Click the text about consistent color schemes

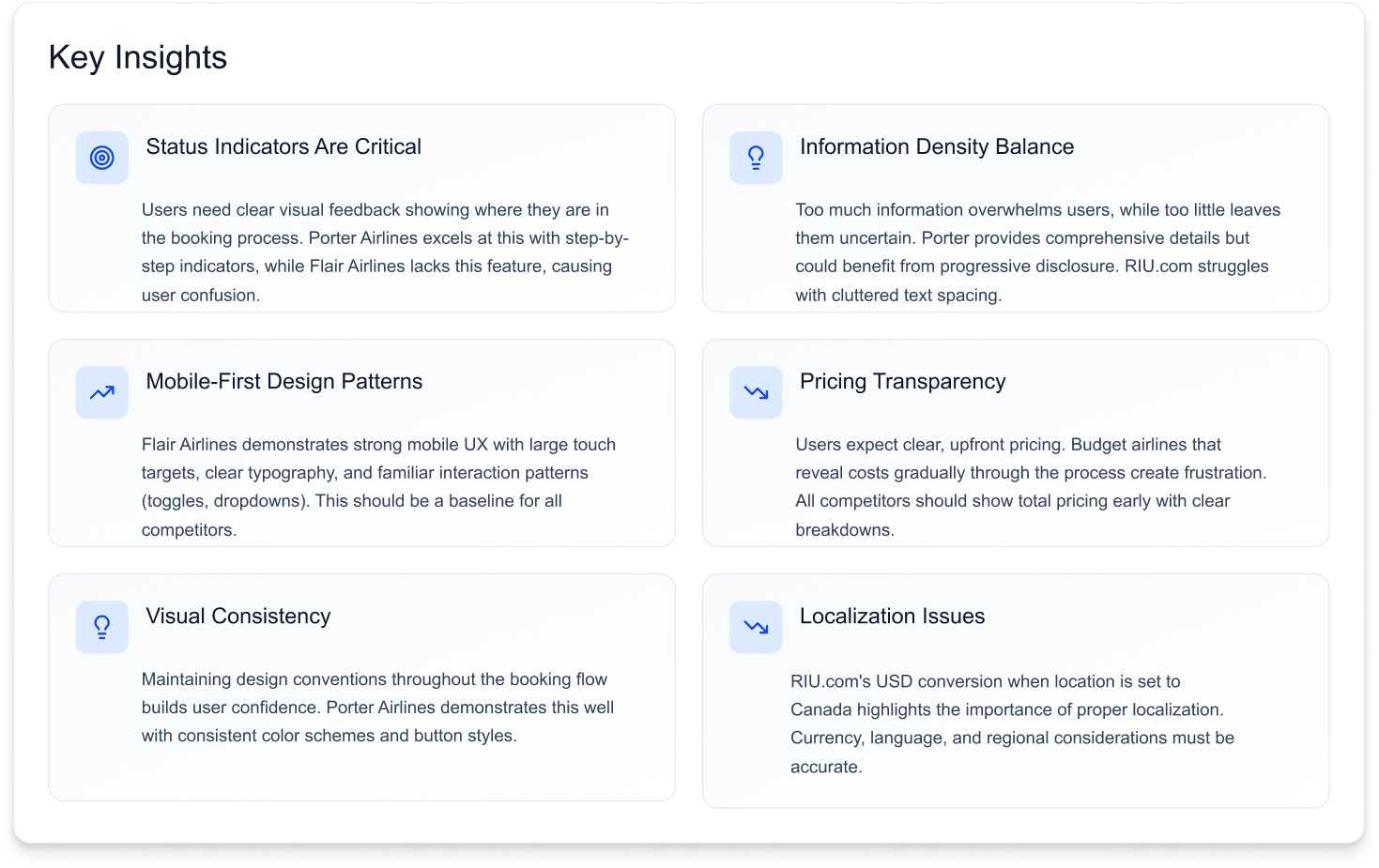coord(377,708)
